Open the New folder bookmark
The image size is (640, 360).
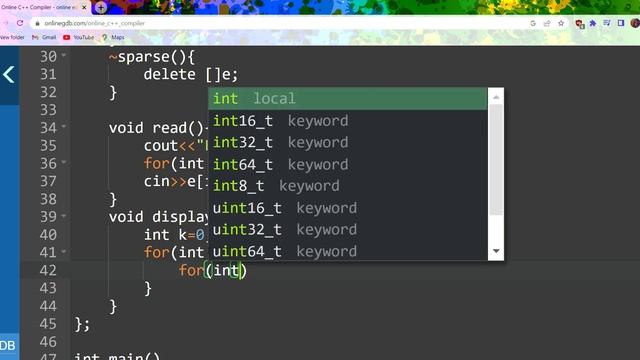click(12, 37)
